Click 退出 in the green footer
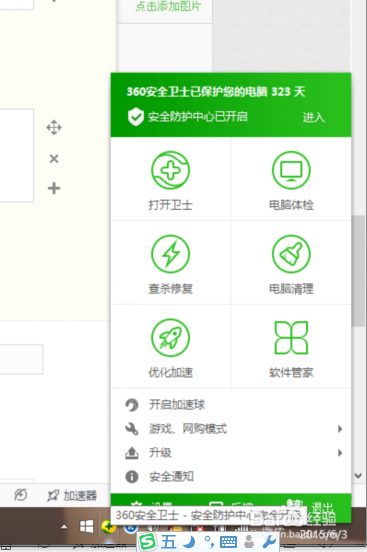Screen dimensions: 367x552 [322, 507]
